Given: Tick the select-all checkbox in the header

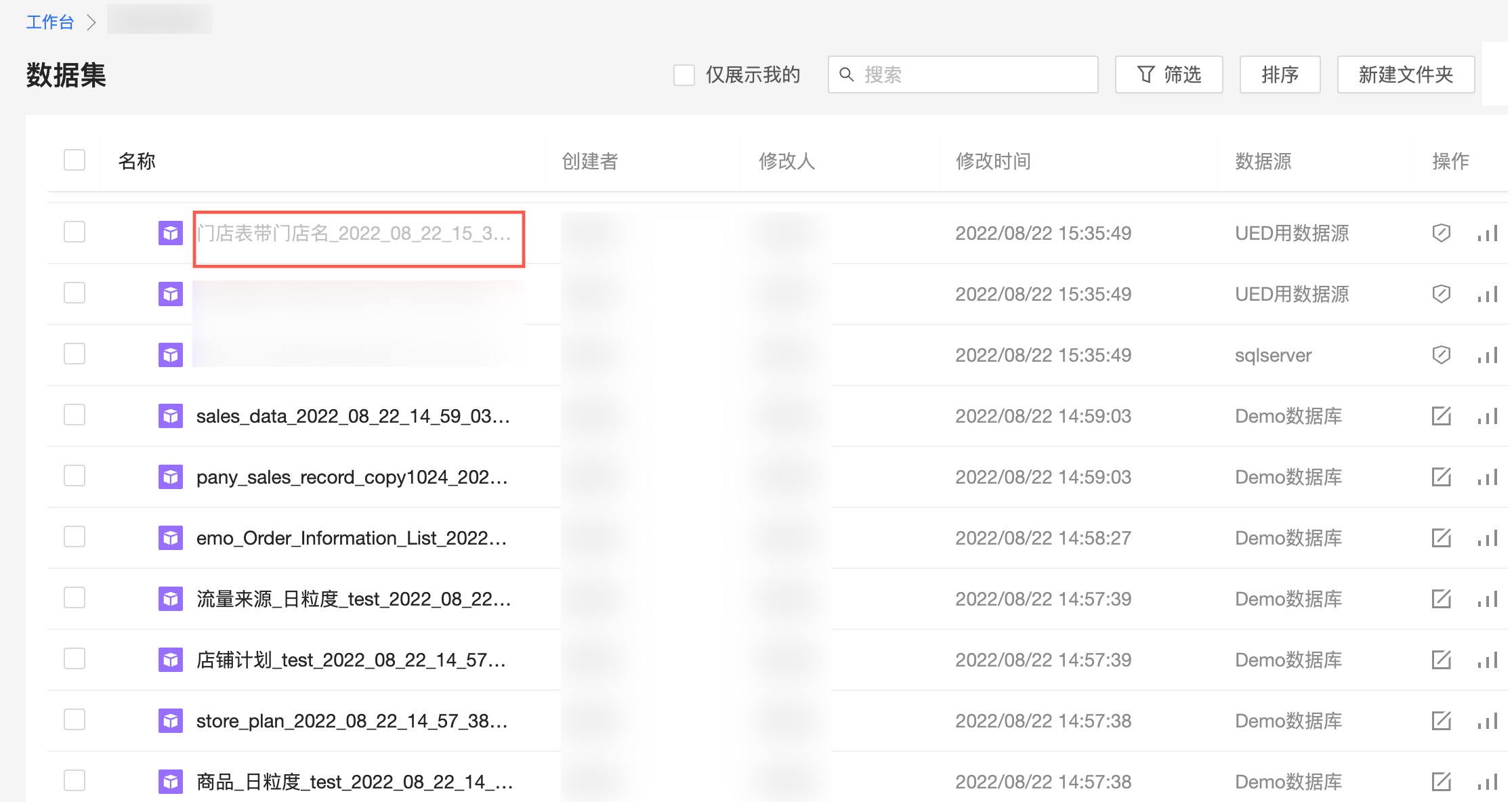Looking at the screenshot, I should point(75,161).
